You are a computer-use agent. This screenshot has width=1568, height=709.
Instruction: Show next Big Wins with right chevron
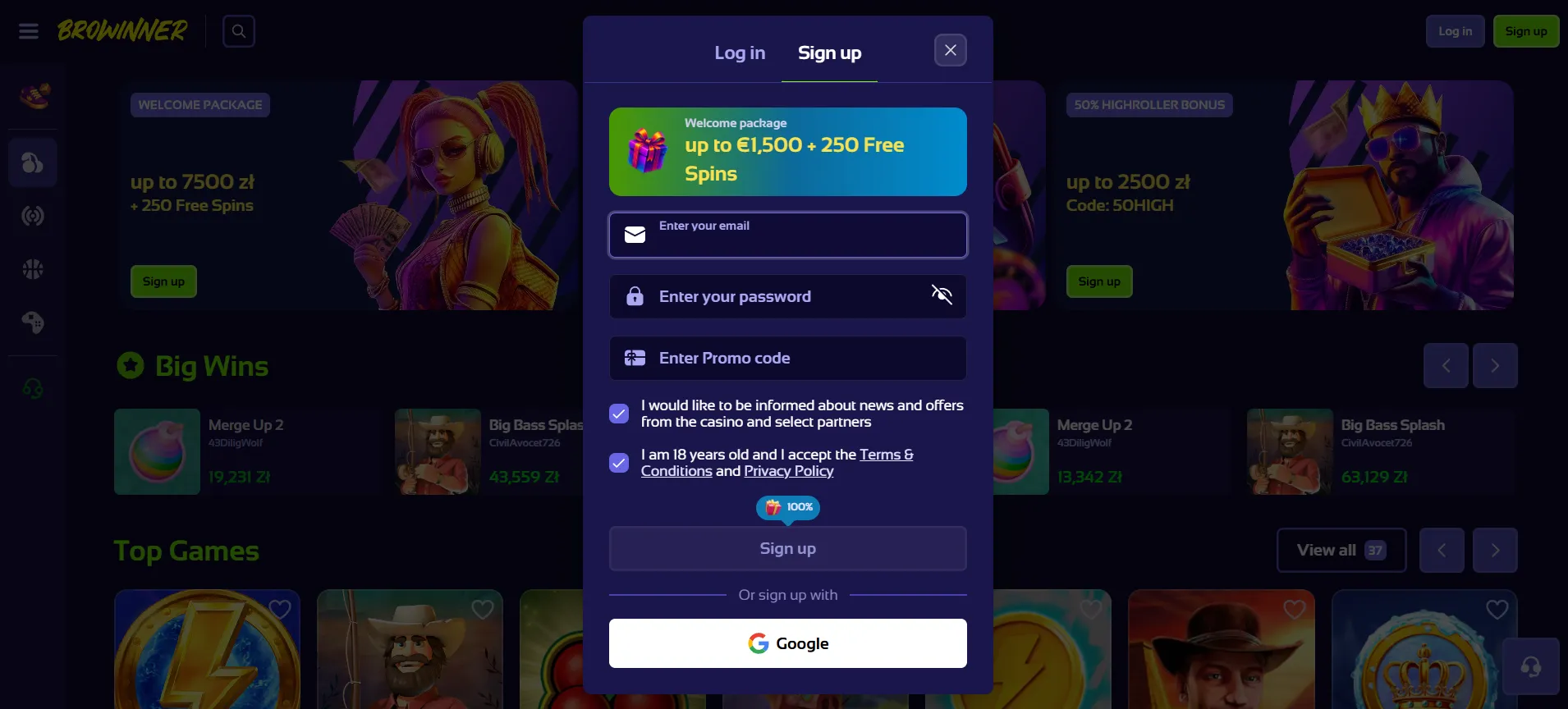pos(1495,366)
